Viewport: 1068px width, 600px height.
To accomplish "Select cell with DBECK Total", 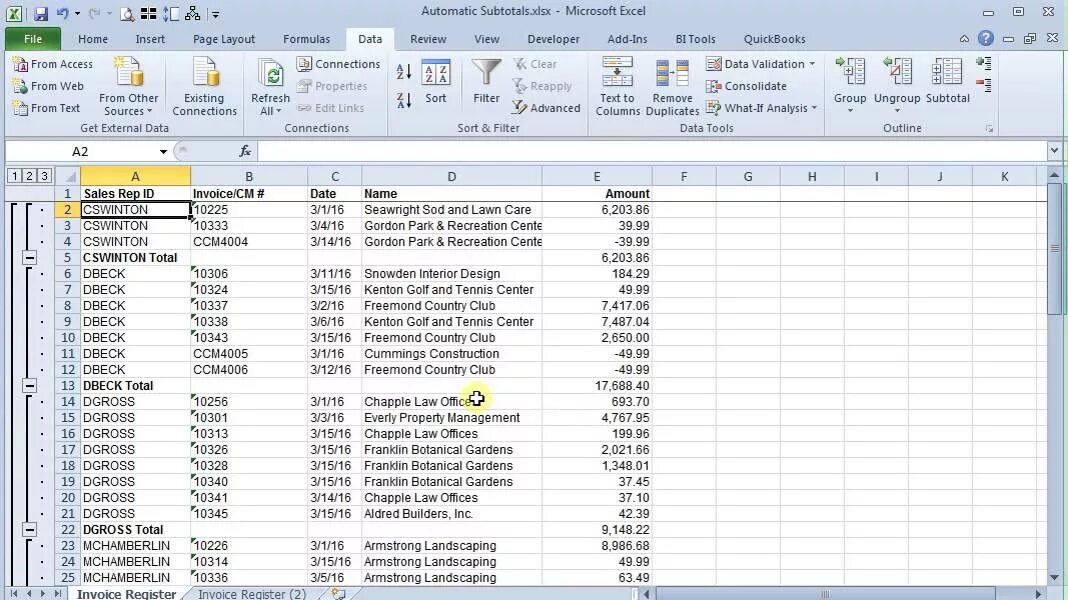I will point(136,385).
